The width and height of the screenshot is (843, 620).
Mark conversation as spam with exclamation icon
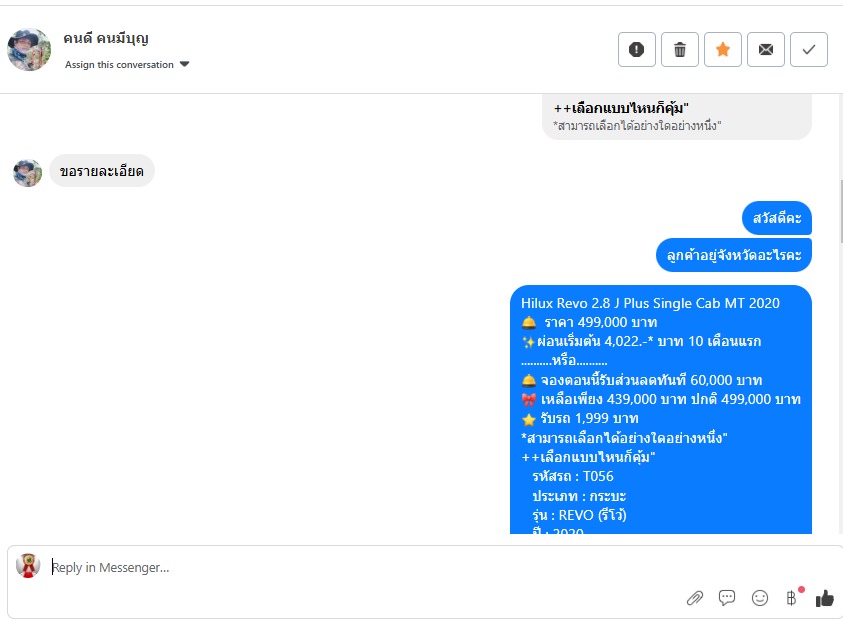coord(637,49)
